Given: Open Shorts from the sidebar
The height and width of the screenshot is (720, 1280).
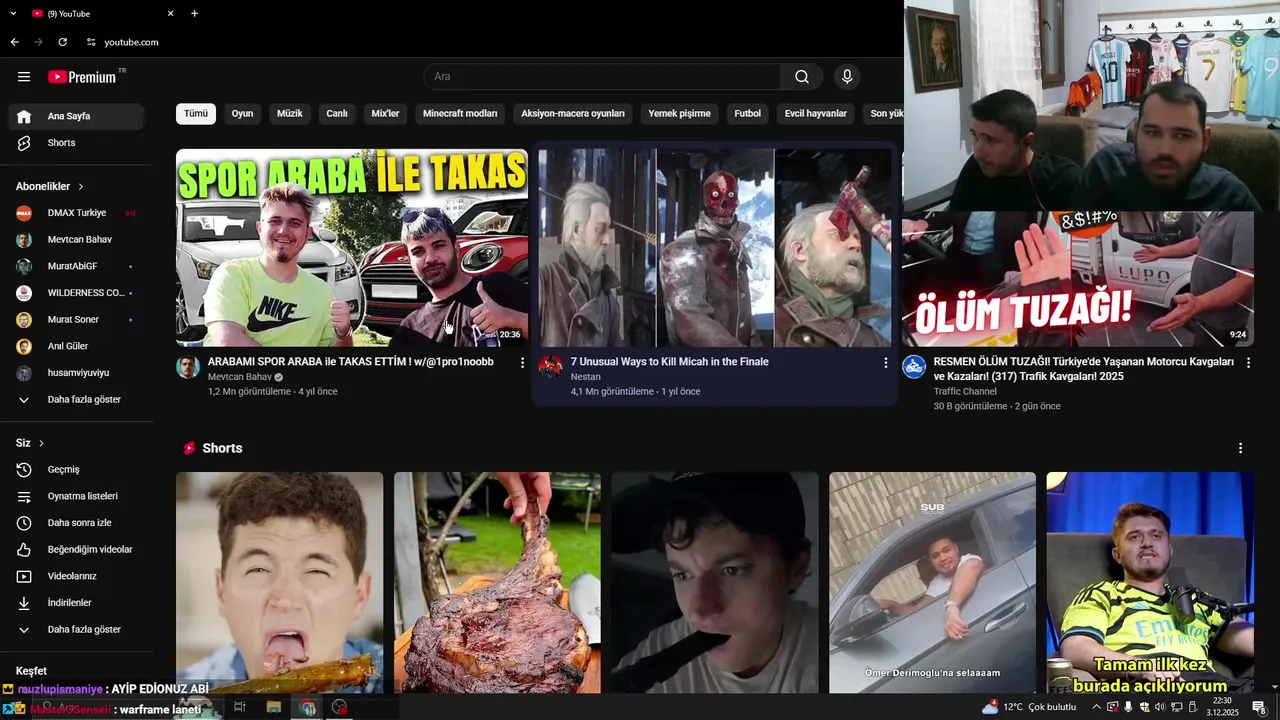Looking at the screenshot, I should click(x=76, y=143).
